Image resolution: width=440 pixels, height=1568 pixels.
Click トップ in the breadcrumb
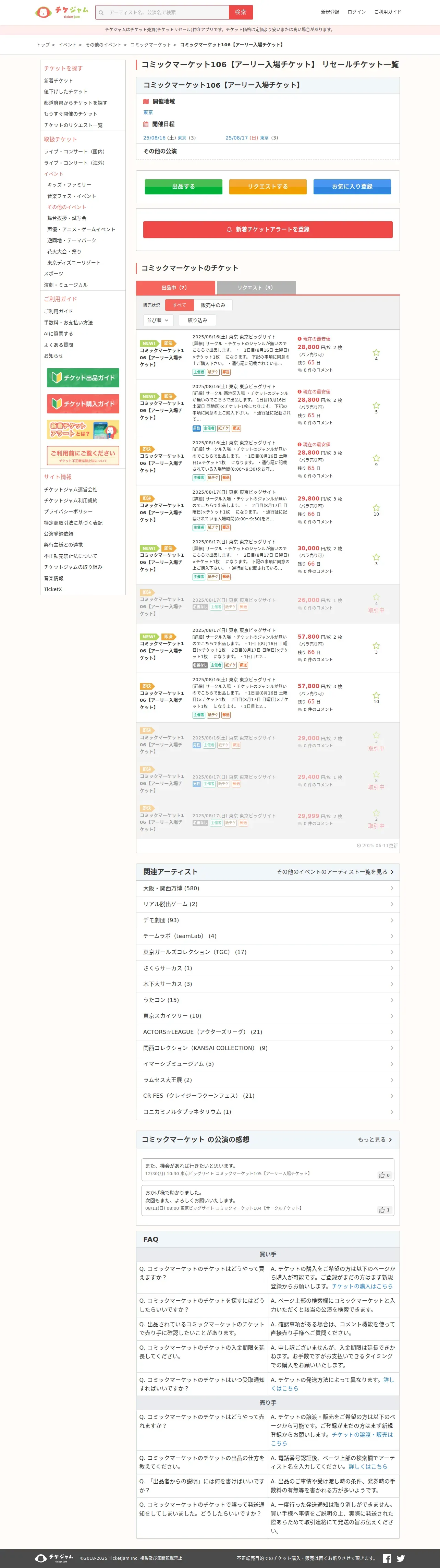(x=42, y=45)
